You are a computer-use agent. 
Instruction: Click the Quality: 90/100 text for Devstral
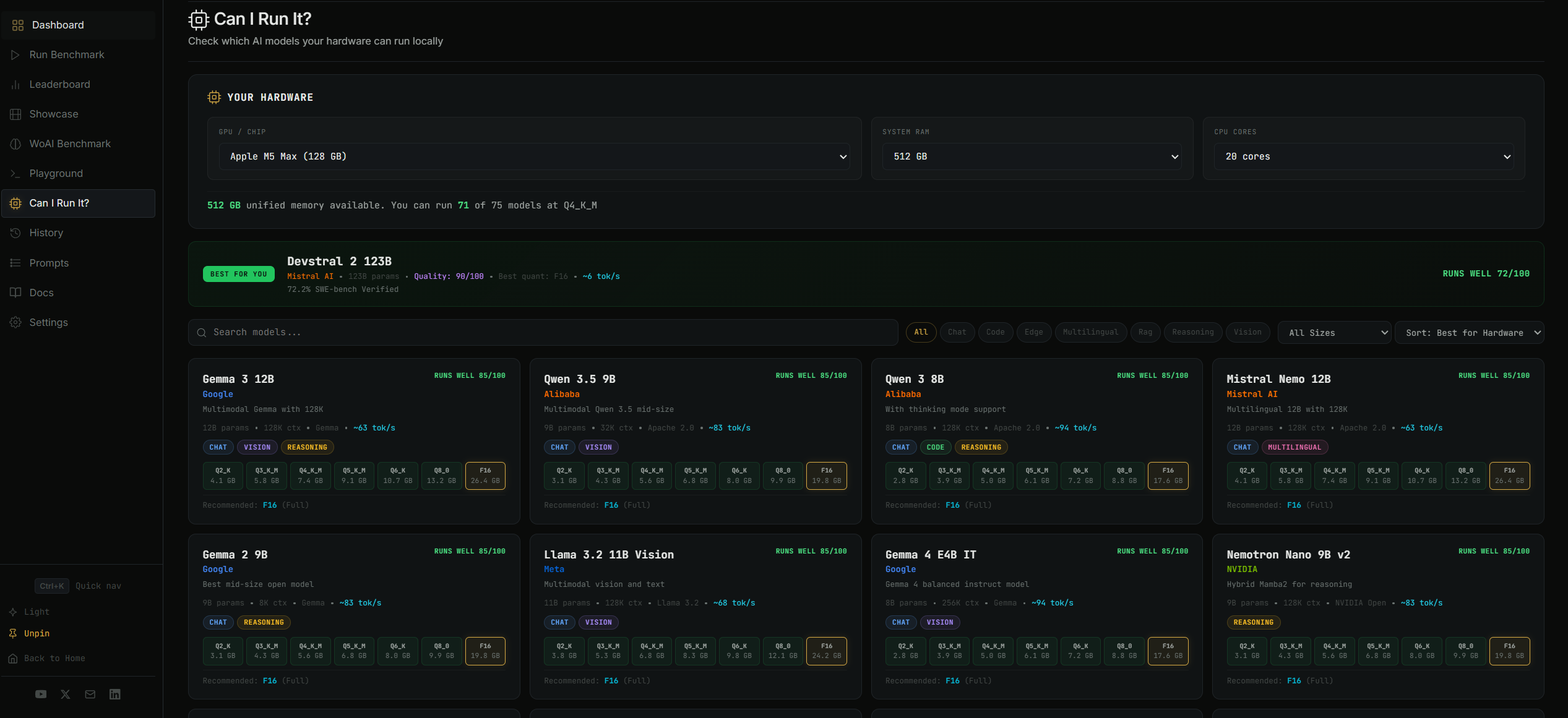[x=449, y=276]
